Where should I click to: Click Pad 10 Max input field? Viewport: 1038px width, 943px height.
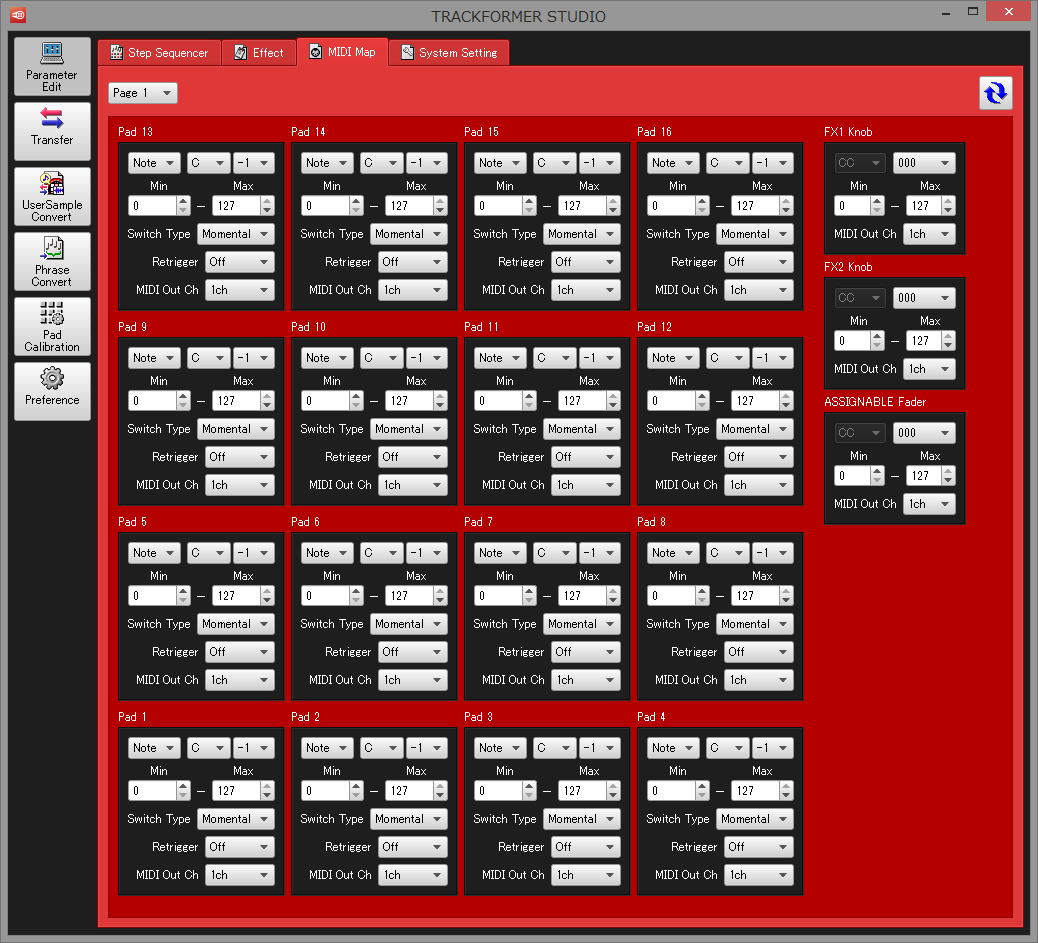410,401
